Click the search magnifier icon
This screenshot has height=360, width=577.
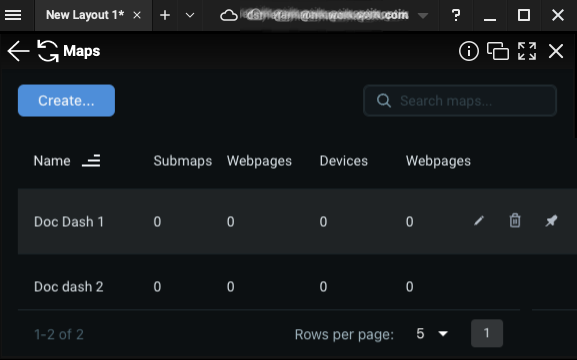(x=383, y=100)
